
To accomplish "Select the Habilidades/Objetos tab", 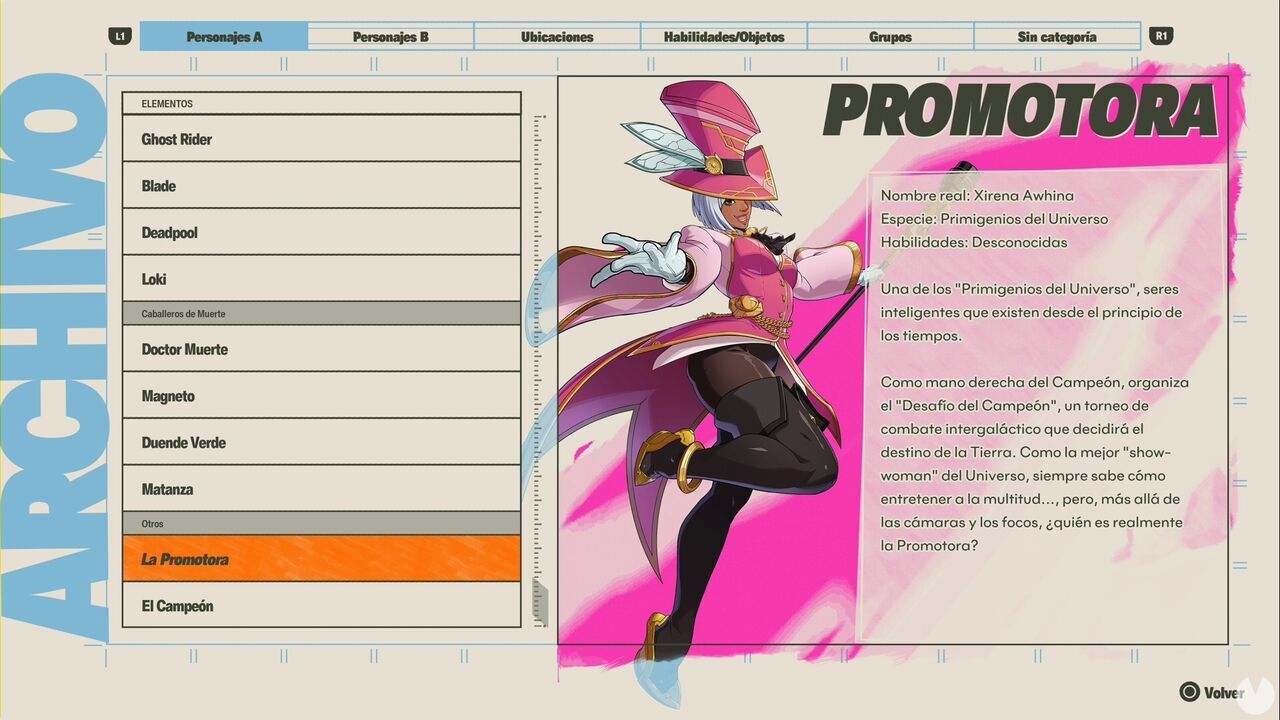I will tap(724, 36).
